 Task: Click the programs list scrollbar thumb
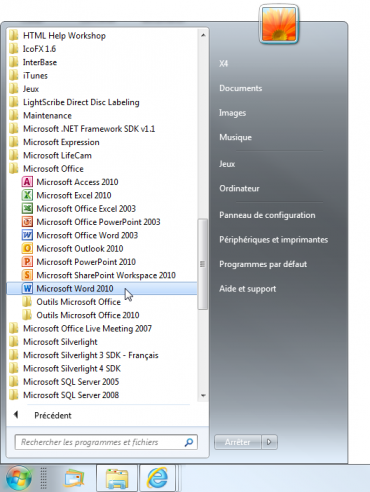tap(203, 264)
